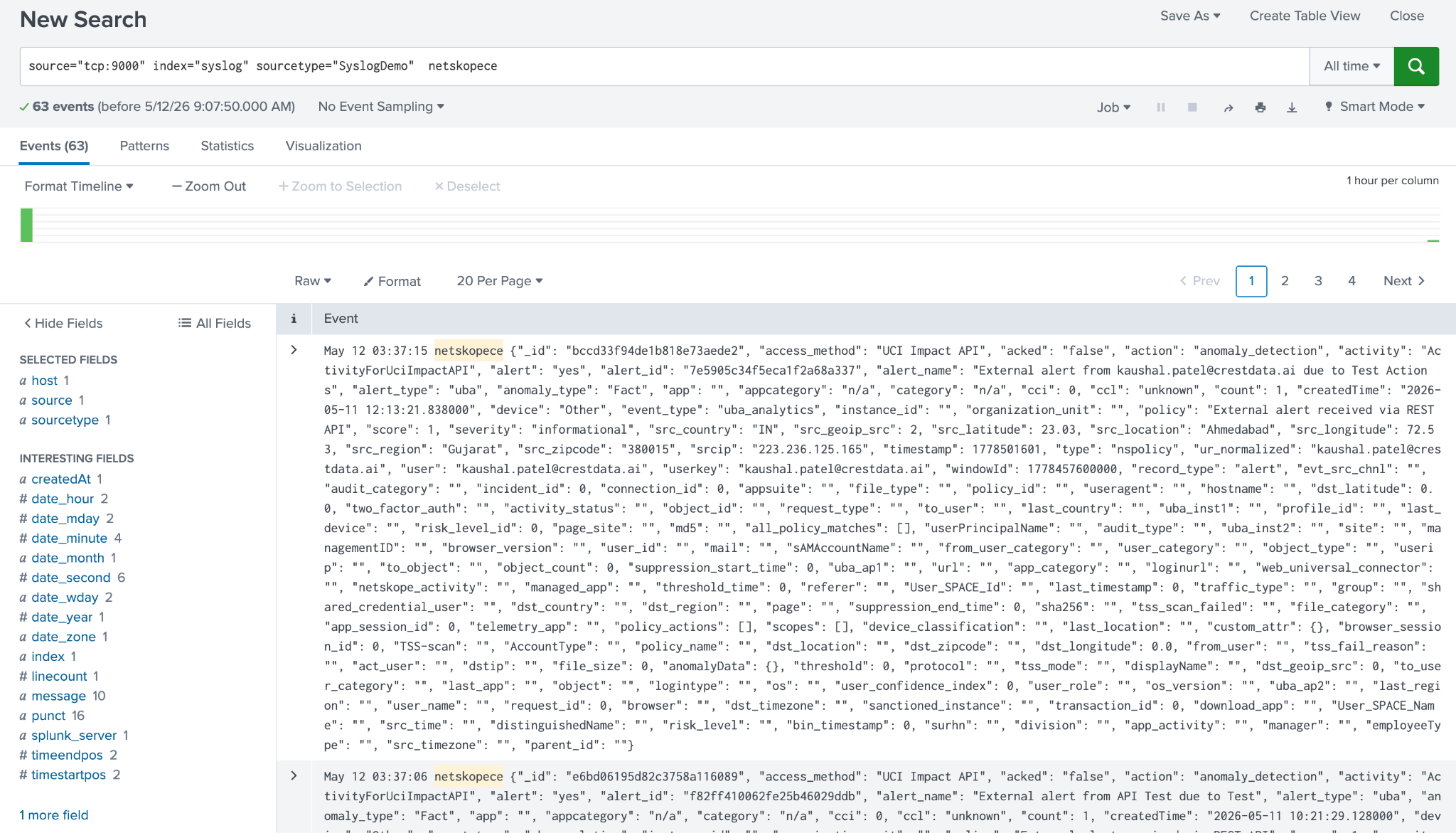Open the timestartpos field
1456x833 pixels.
pos(68,775)
